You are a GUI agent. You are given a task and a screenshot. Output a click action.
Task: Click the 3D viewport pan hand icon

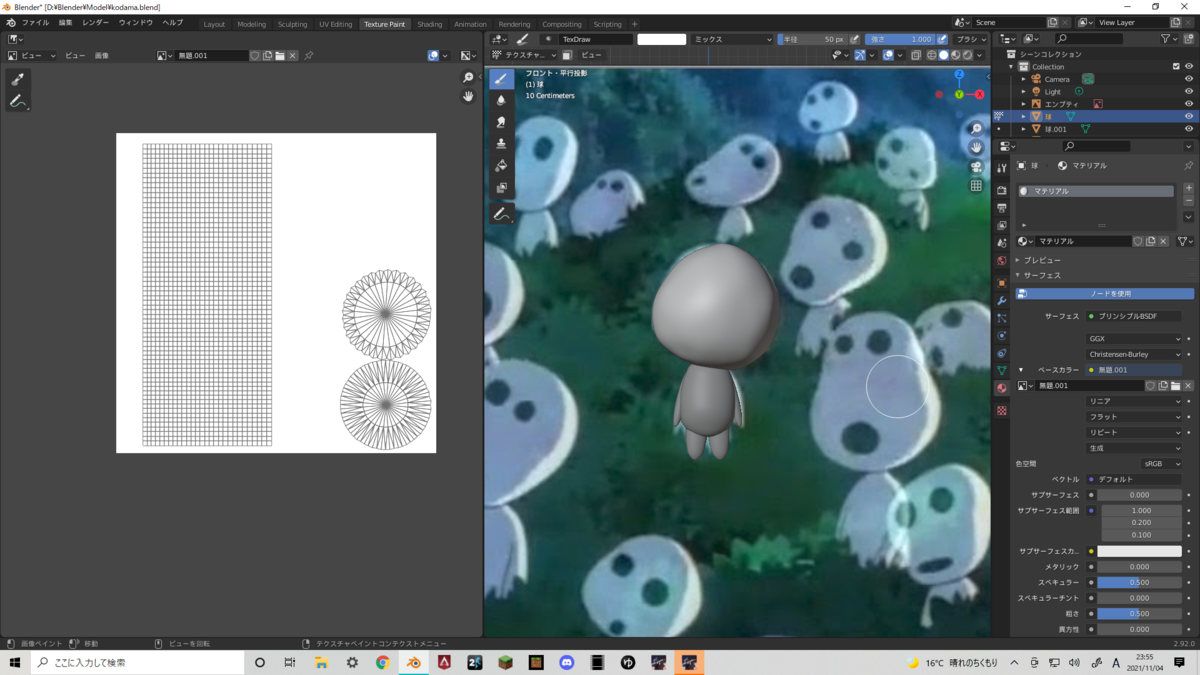pyautogui.click(x=976, y=148)
